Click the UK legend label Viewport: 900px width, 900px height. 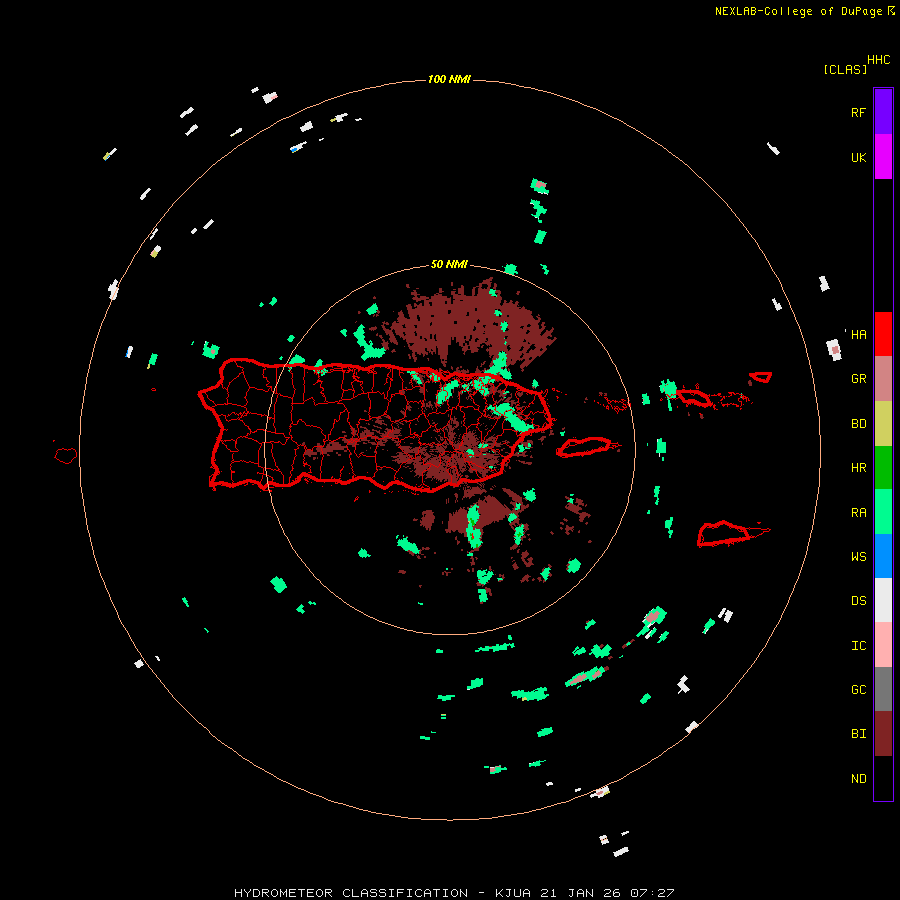coord(858,158)
